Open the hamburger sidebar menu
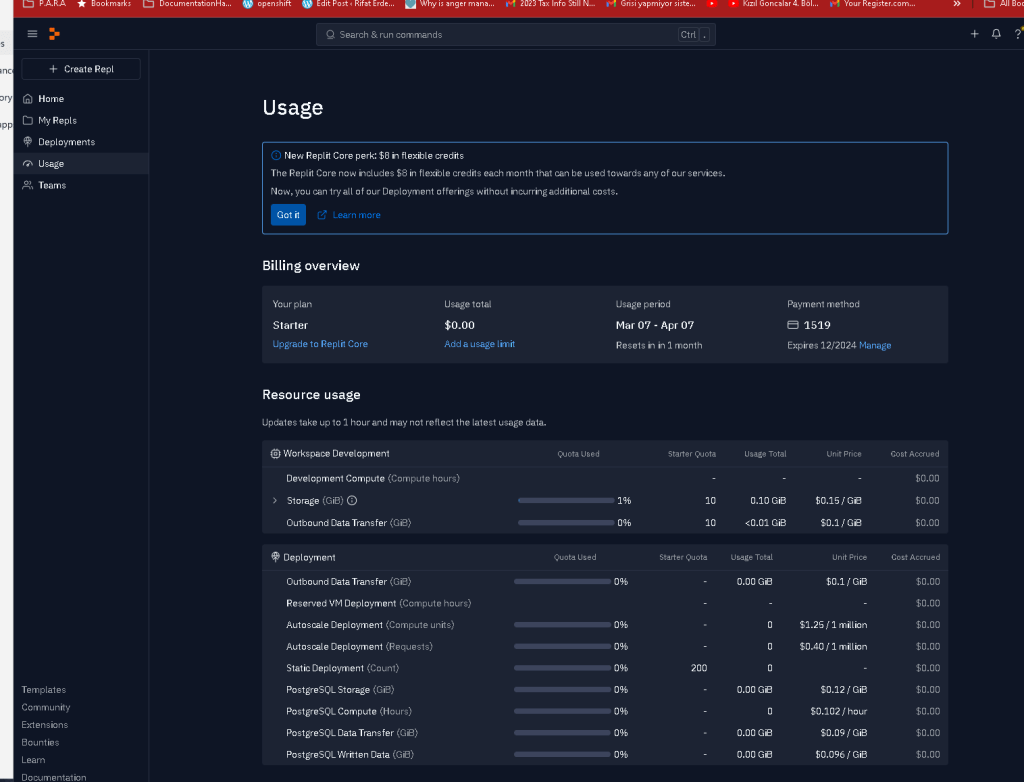 pos(32,34)
